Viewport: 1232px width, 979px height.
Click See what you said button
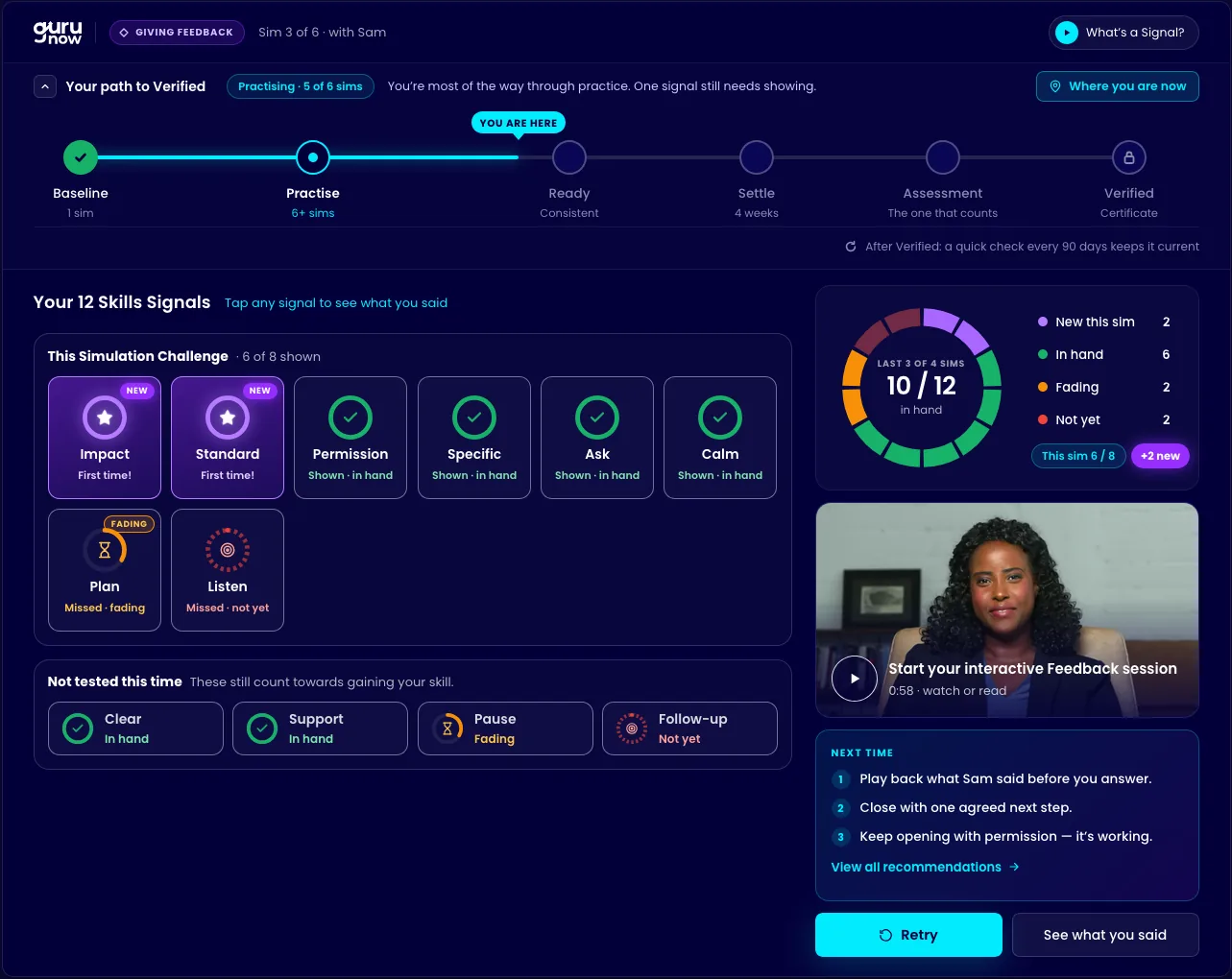point(1105,935)
